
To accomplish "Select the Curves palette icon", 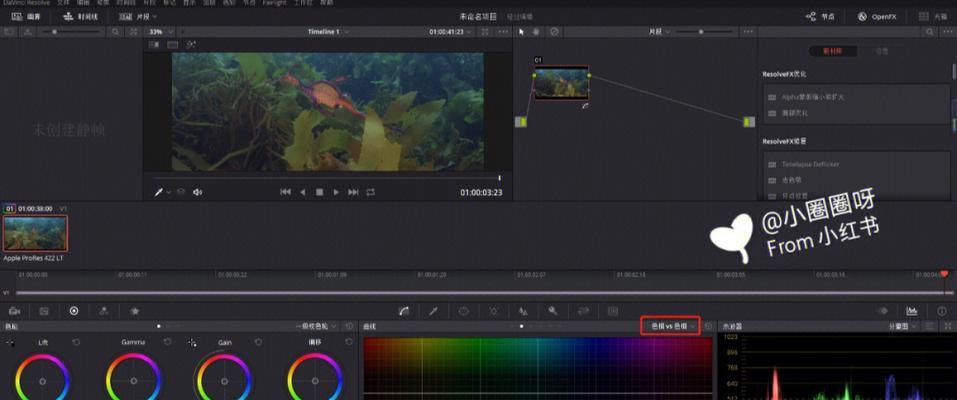I will (403, 311).
